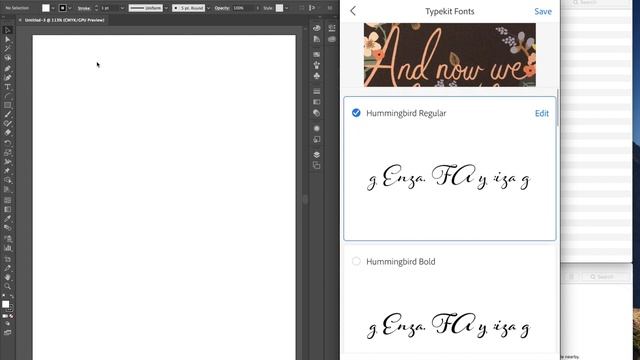Click the fill color swatch in control bar
Viewport: 640px width, 360px height.
click(x=46, y=8)
